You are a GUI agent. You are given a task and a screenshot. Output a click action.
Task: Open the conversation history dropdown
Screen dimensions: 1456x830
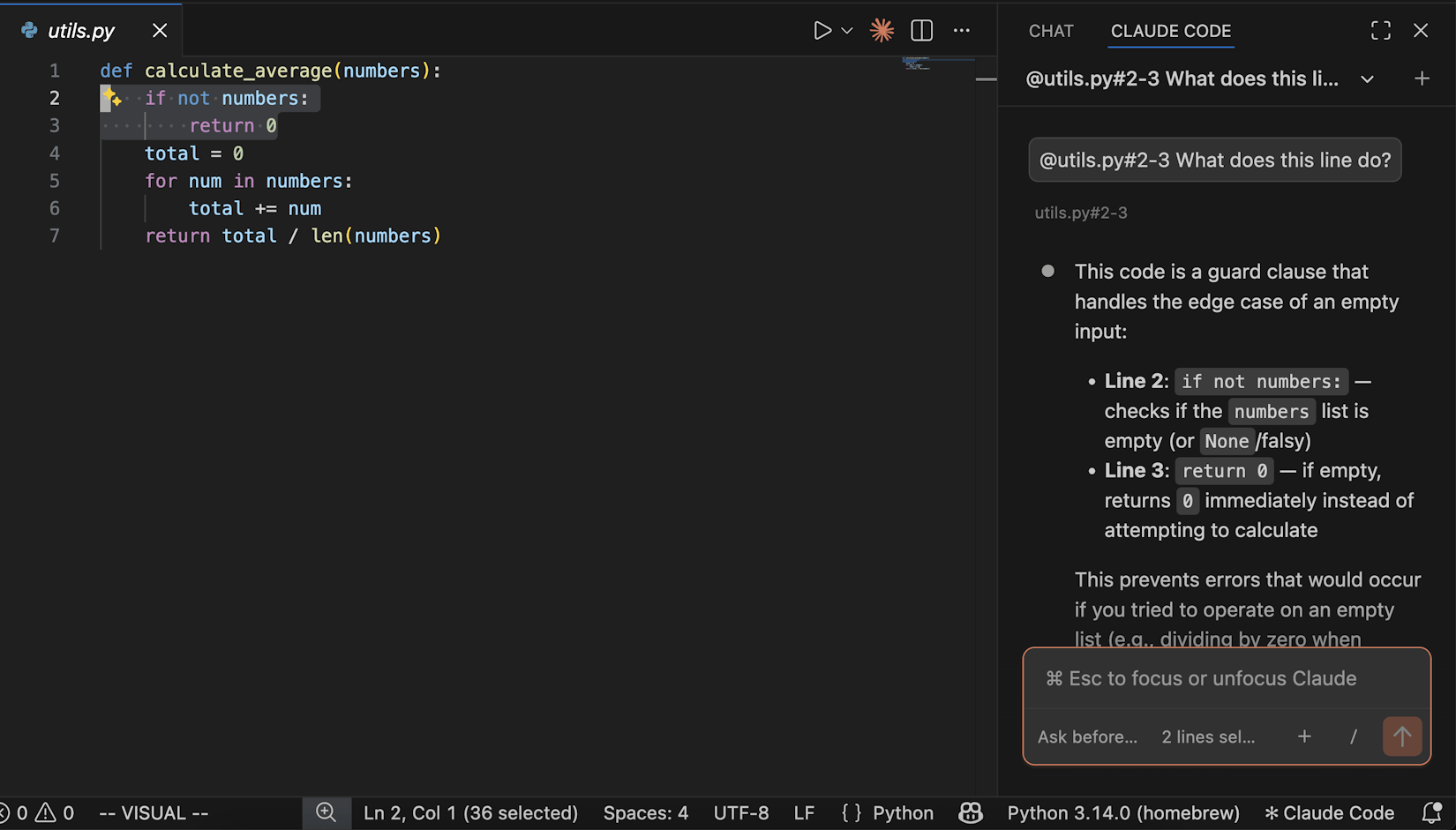[x=1367, y=79]
